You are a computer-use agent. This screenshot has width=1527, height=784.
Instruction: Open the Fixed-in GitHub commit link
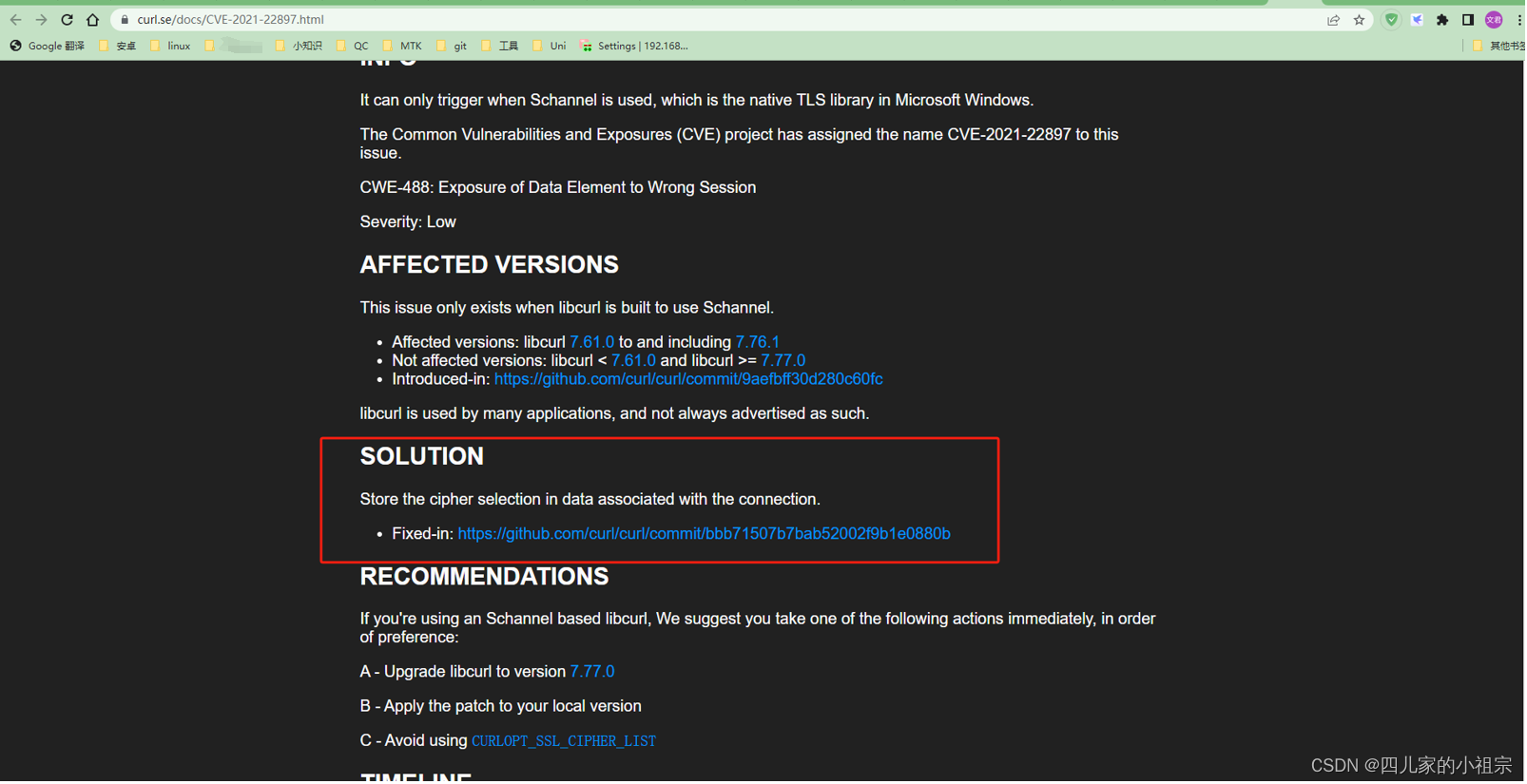[x=705, y=534]
